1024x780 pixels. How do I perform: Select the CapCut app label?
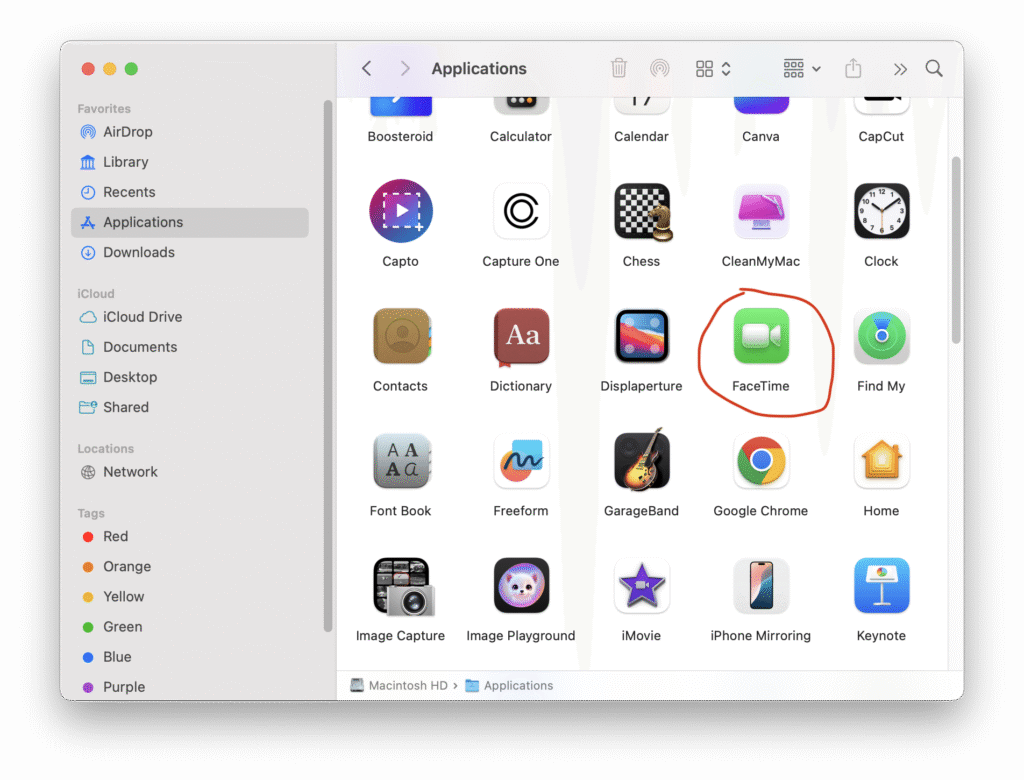[881, 137]
